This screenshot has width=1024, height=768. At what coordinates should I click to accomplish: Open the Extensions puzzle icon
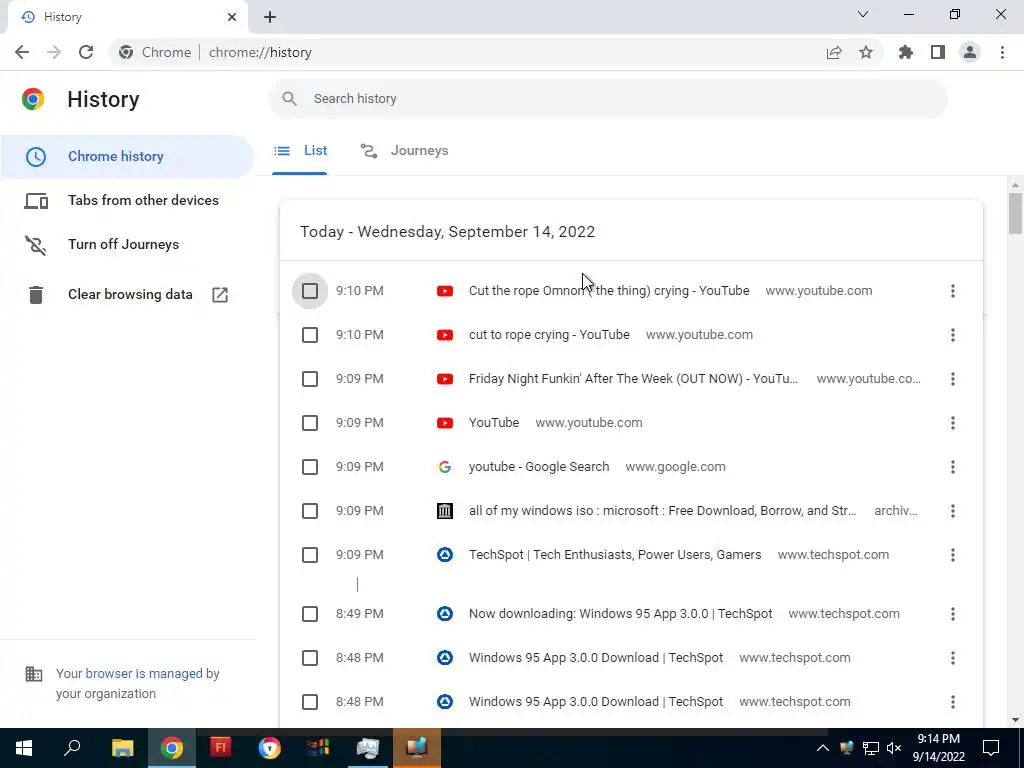point(906,52)
